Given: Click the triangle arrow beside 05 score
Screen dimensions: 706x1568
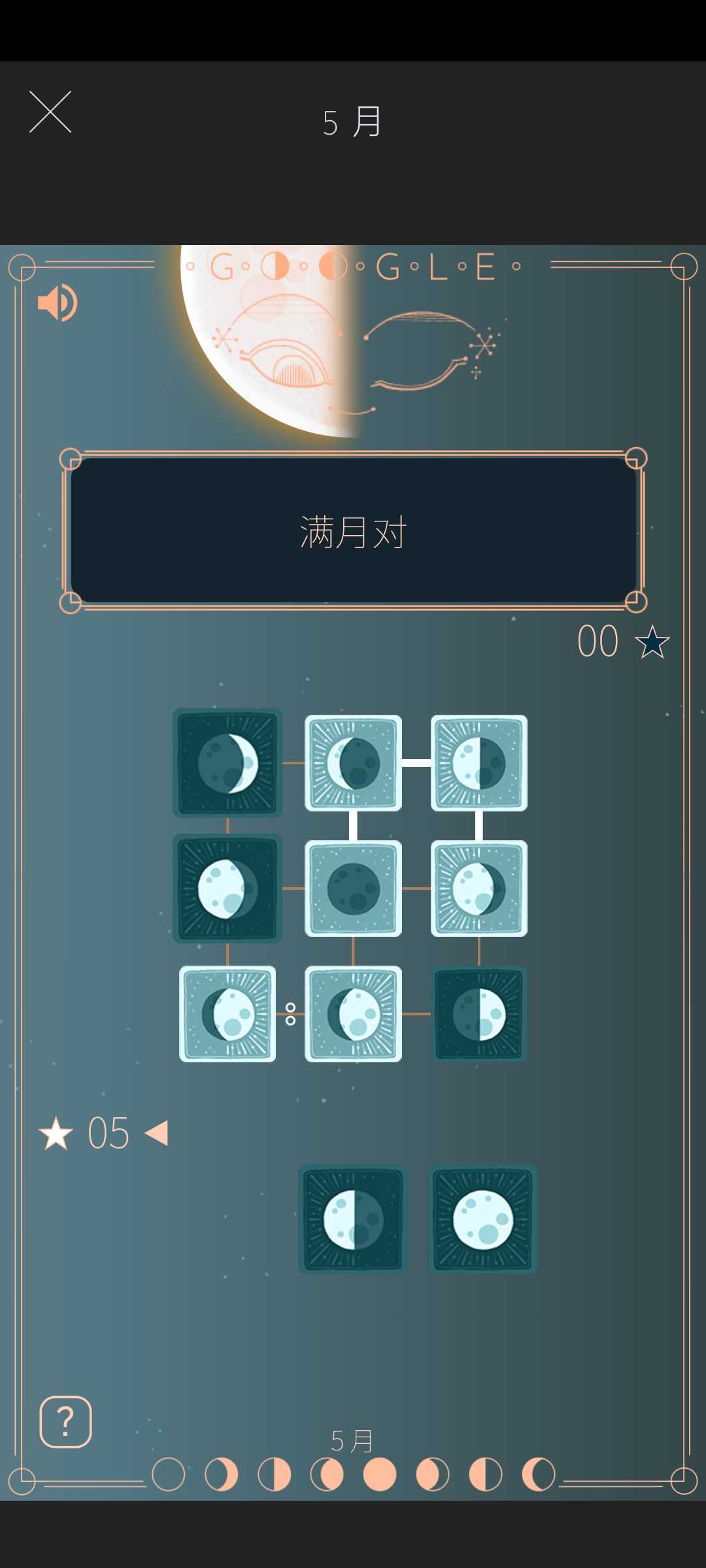Looking at the screenshot, I should 156,1133.
